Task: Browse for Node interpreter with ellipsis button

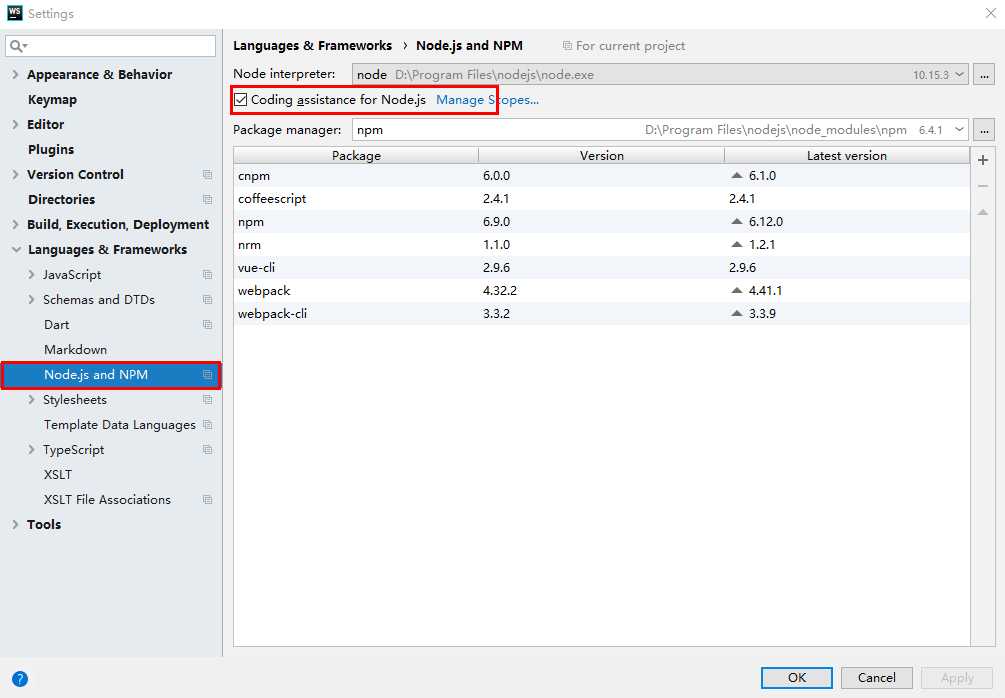Action: tap(984, 74)
